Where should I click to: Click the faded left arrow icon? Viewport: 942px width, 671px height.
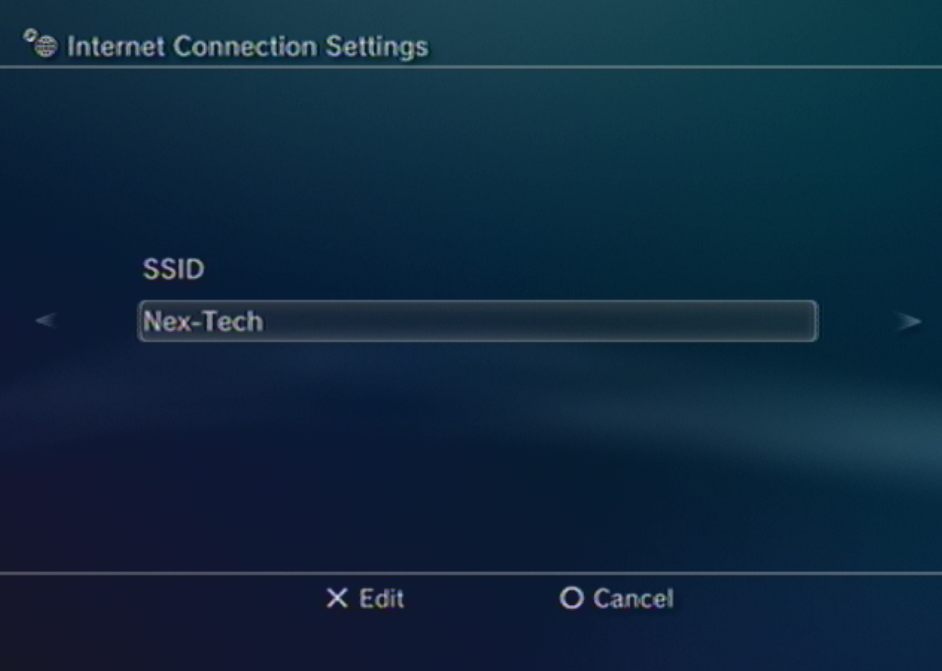click(46, 320)
